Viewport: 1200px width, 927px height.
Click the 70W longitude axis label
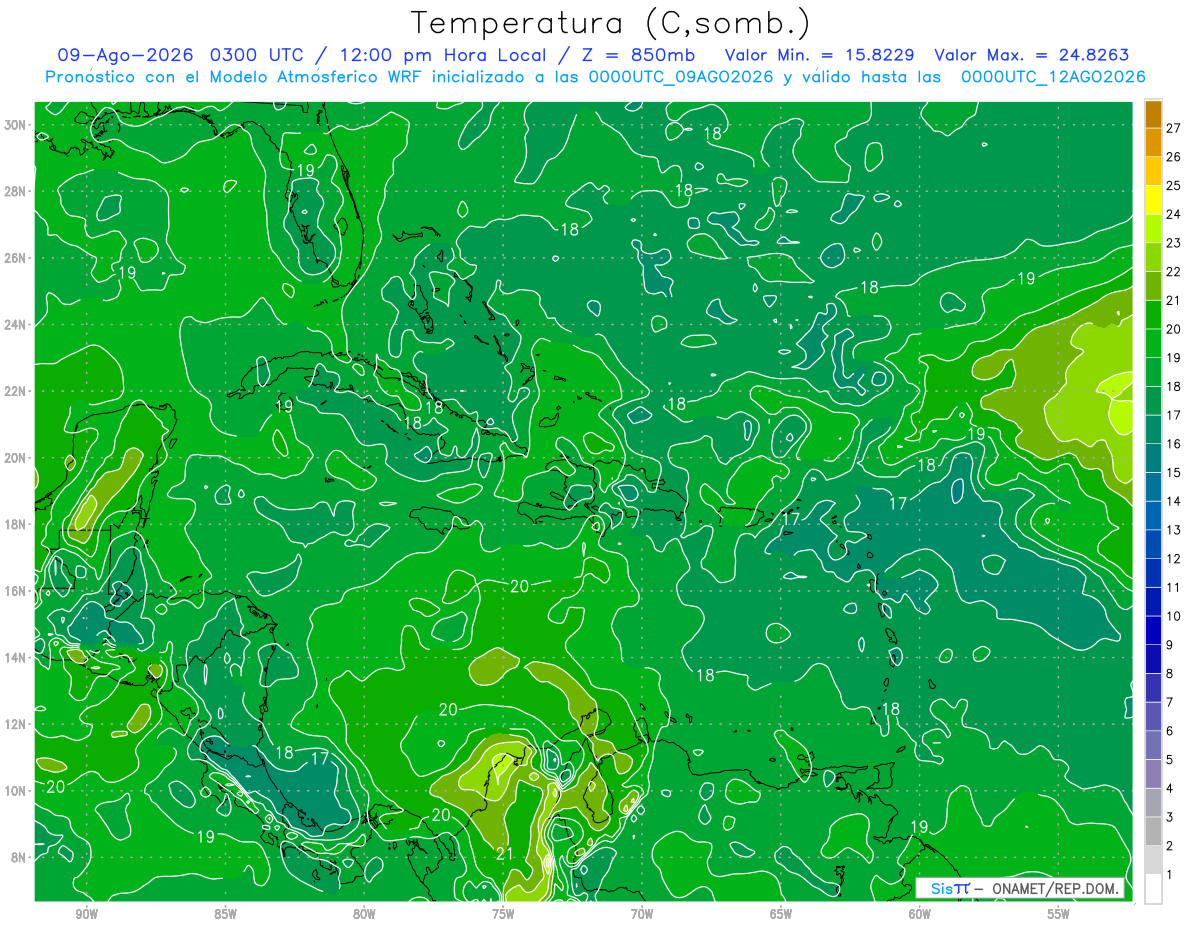[642, 914]
